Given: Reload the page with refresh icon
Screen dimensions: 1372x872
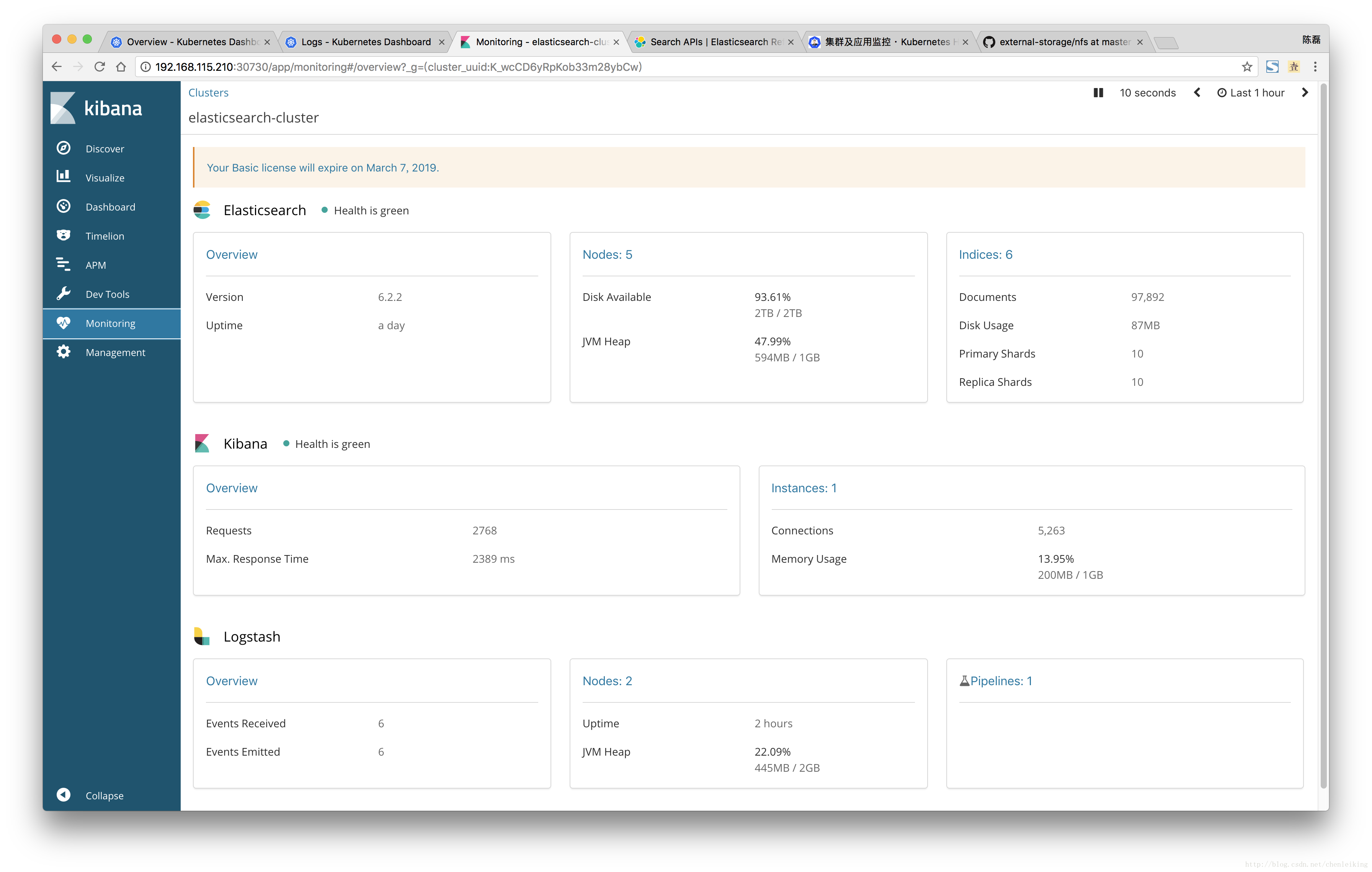Looking at the screenshot, I should coord(100,67).
